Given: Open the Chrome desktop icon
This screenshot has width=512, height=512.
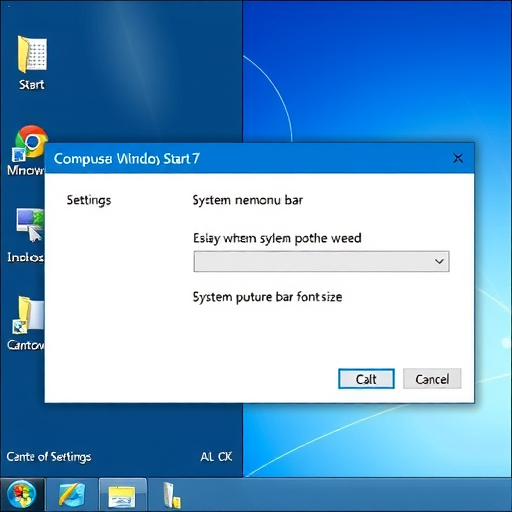Looking at the screenshot, I should [x=30, y=143].
